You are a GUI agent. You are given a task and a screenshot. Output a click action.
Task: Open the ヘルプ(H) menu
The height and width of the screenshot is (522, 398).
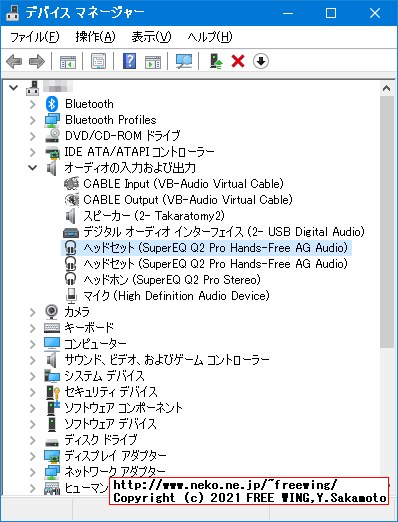[x=210, y=37]
